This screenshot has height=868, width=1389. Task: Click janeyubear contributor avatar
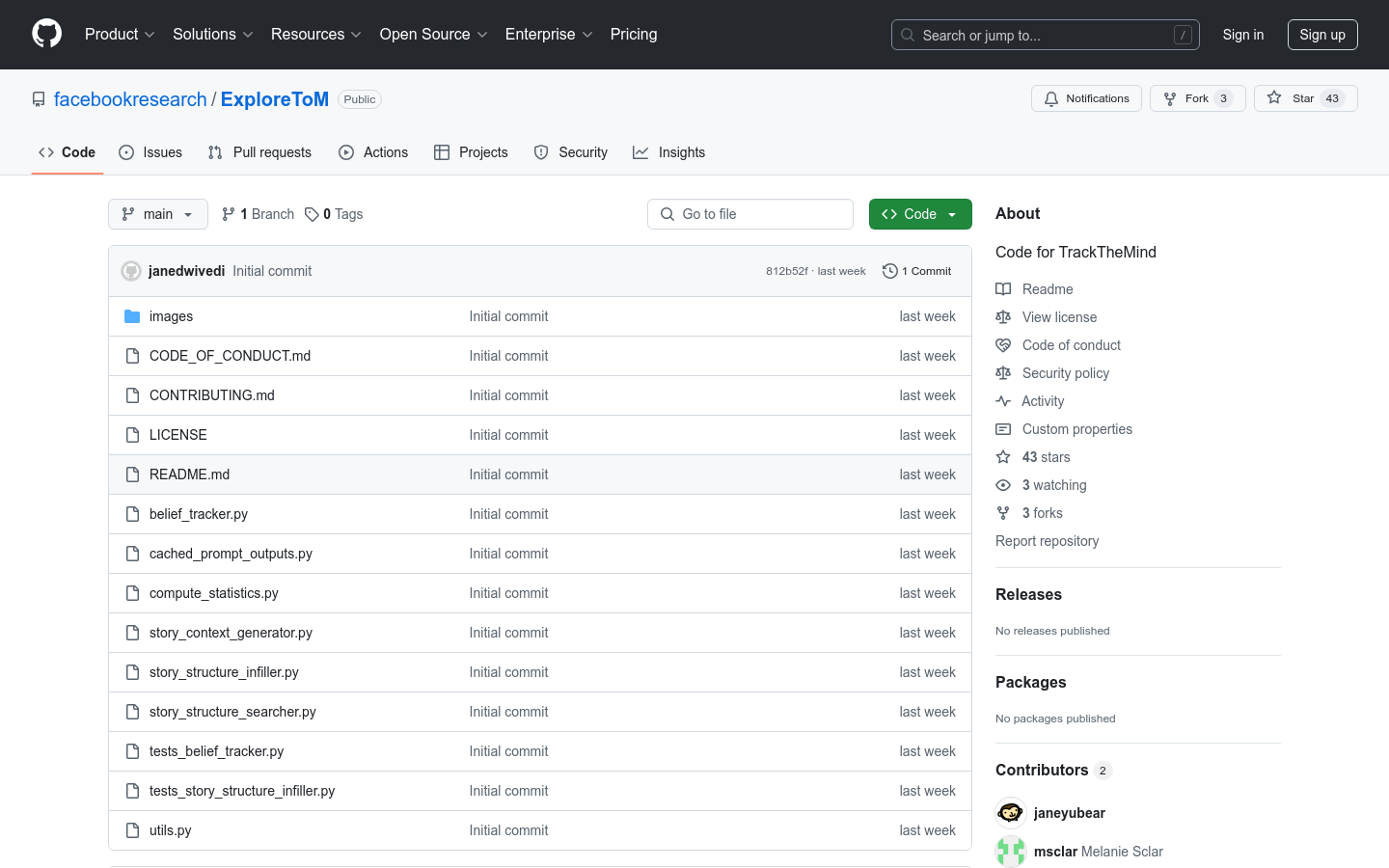coord(1011,813)
